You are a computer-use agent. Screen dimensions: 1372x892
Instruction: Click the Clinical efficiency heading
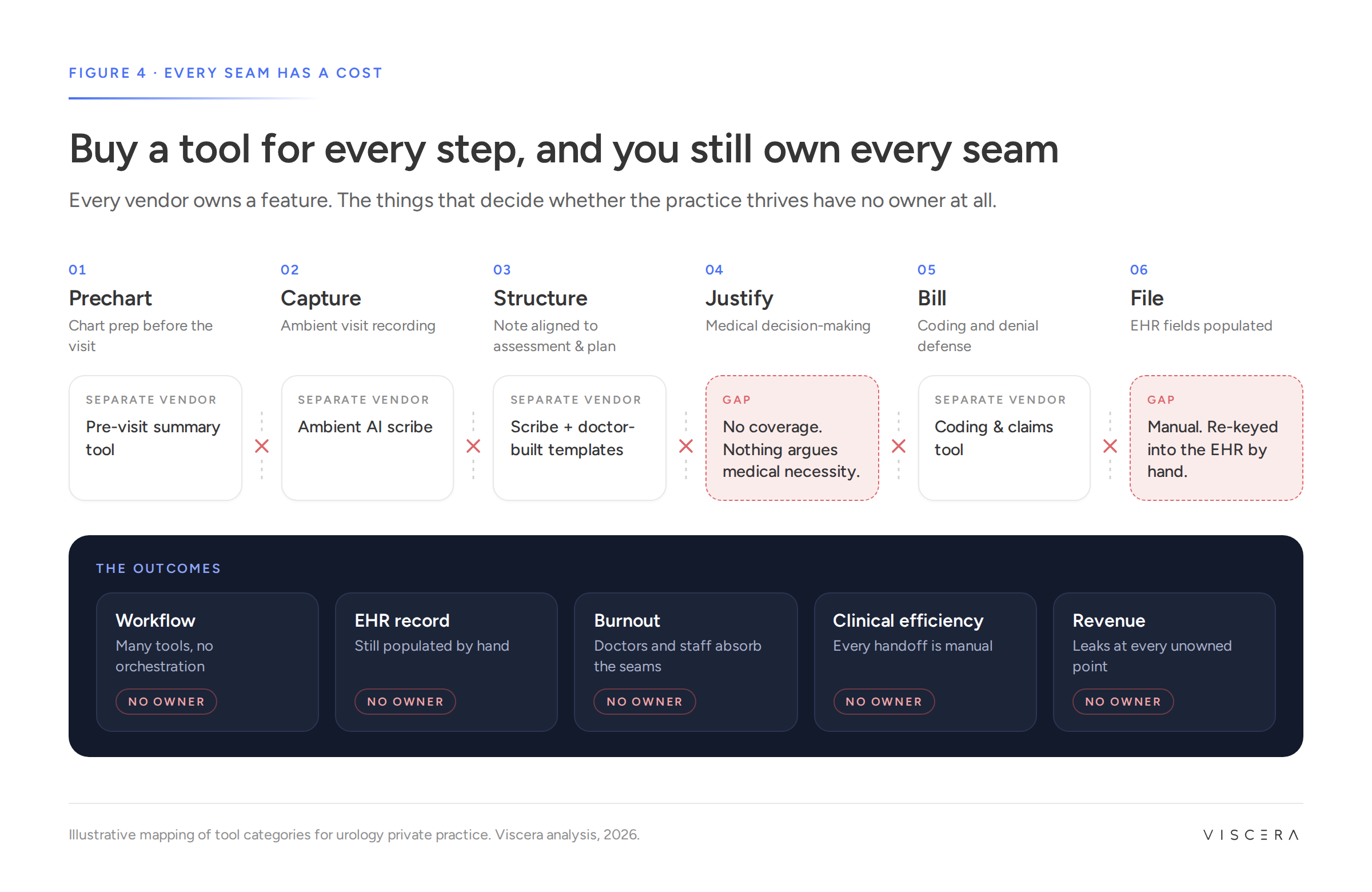tap(908, 620)
